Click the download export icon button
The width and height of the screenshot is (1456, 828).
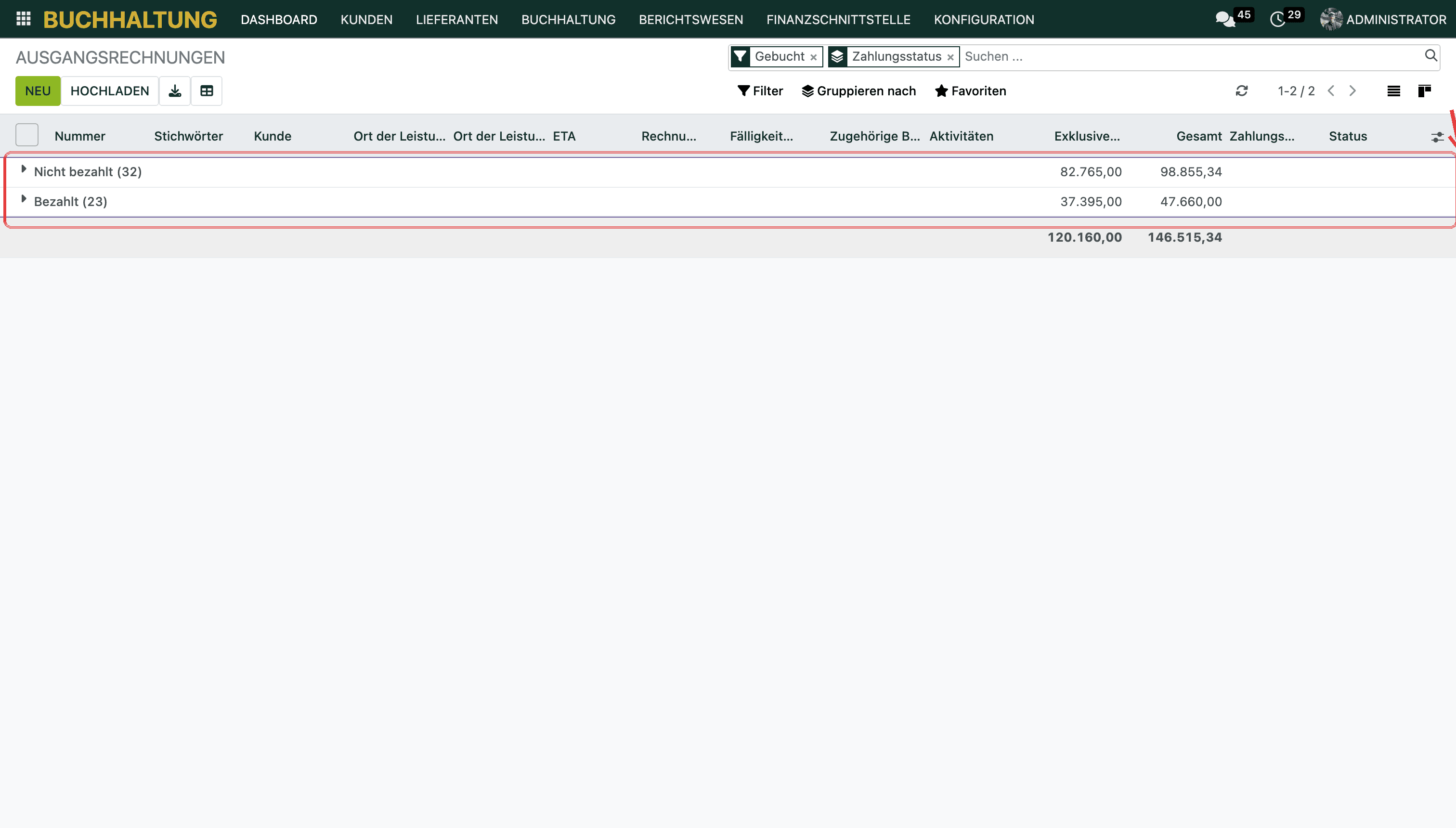[175, 91]
